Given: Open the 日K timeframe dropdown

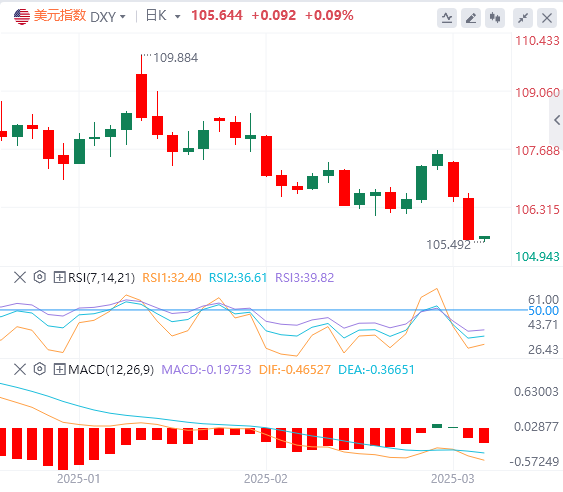Looking at the screenshot, I should point(163,16).
